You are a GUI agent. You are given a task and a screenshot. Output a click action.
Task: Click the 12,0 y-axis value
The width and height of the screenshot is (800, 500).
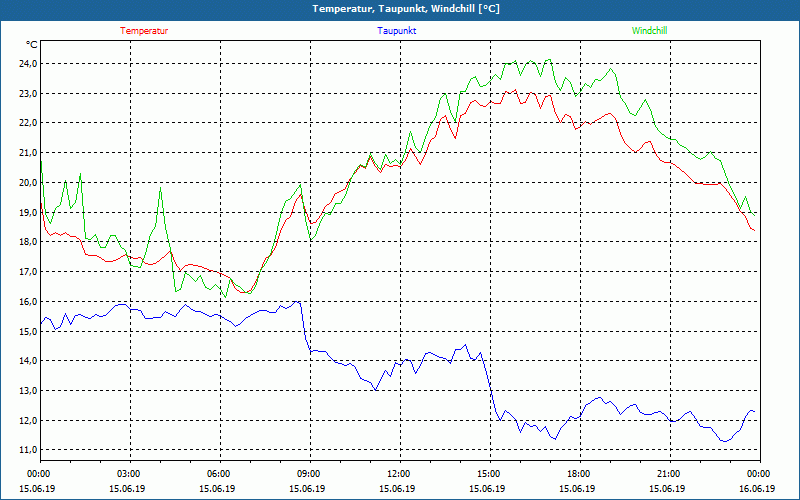coord(28,420)
